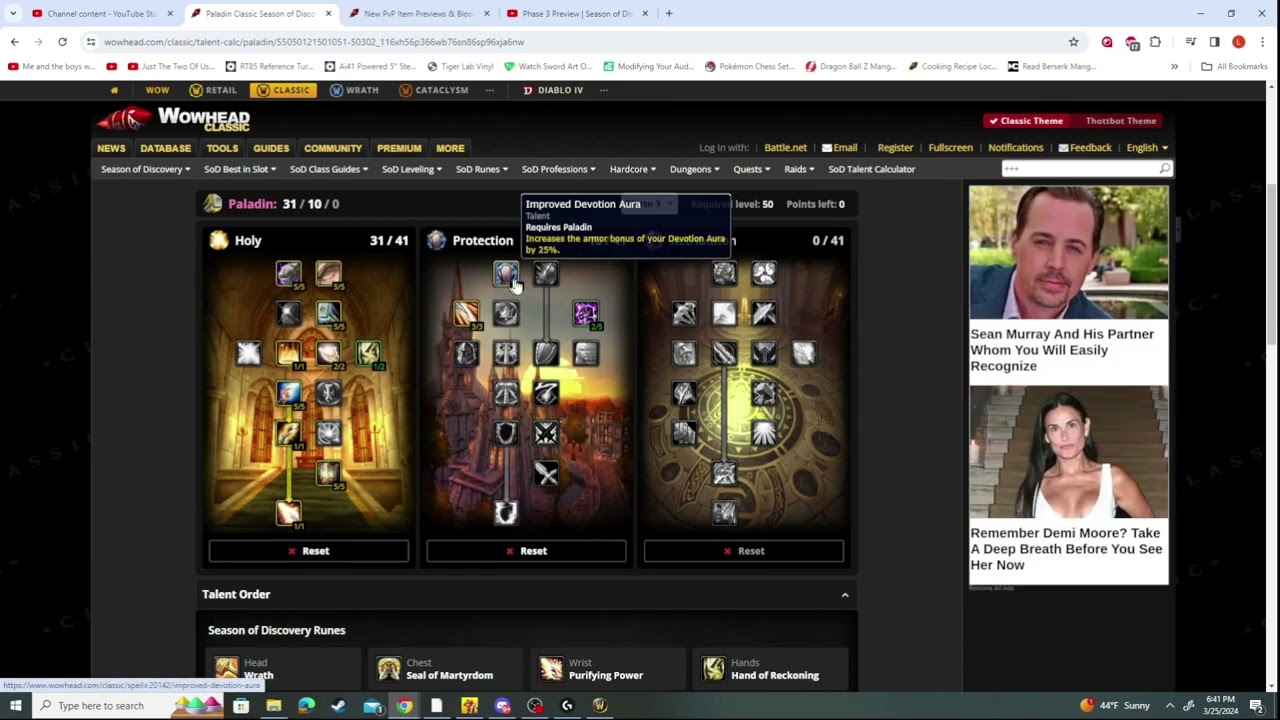Viewport: 1280px width, 720px height.
Task: Click the Feedback link
Action: click(1085, 148)
